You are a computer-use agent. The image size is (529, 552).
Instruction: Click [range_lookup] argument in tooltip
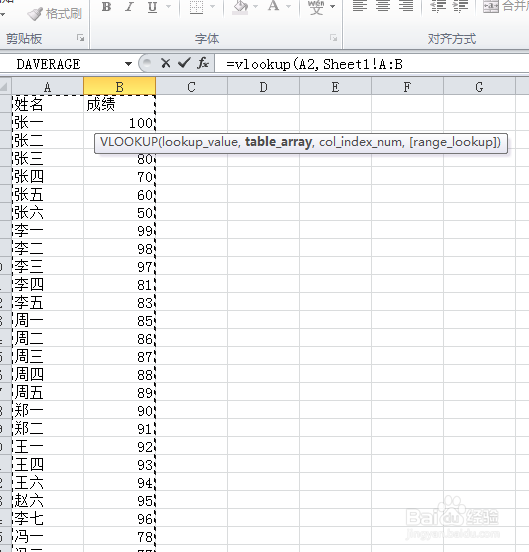tap(452, 143)
